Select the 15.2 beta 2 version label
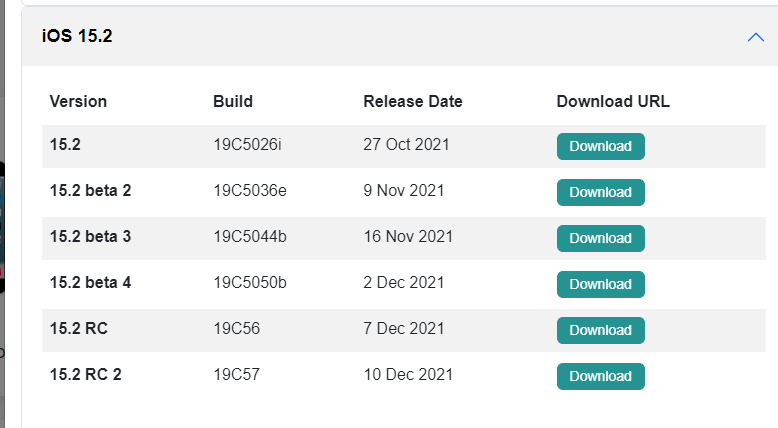The image size is (778, 428). click(x=90, y=190)
